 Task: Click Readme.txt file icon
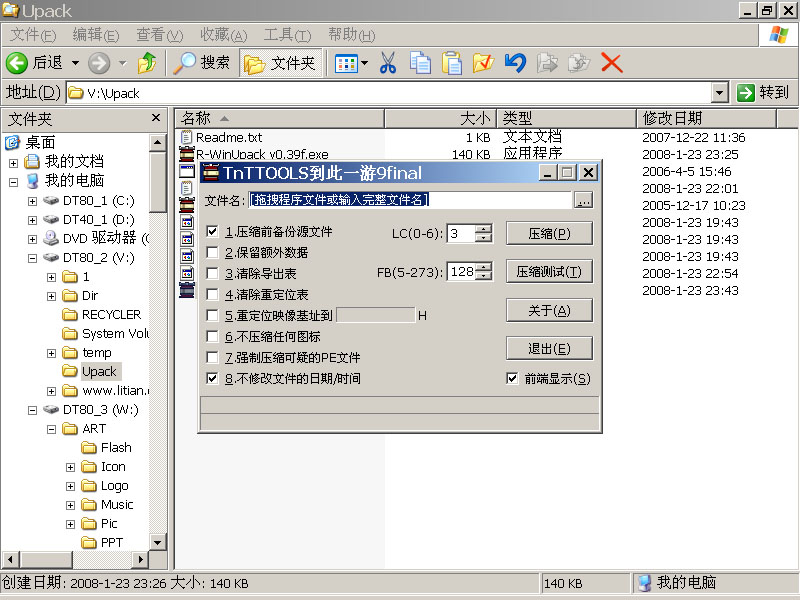pyautogui.click(x=187, y=137)
